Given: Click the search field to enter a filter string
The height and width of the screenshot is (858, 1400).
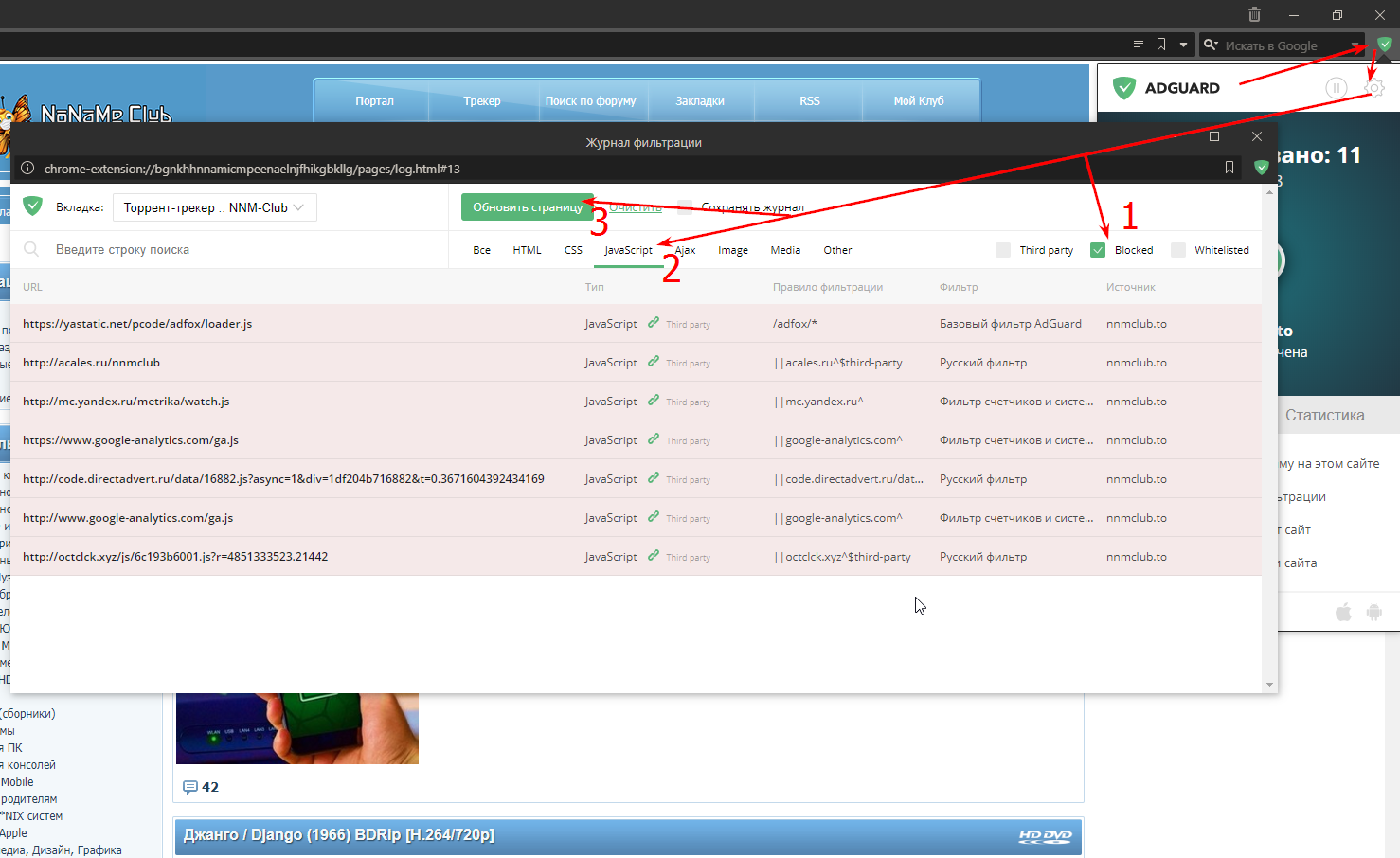Looking at the screenshot, I should tap(189, 248).
